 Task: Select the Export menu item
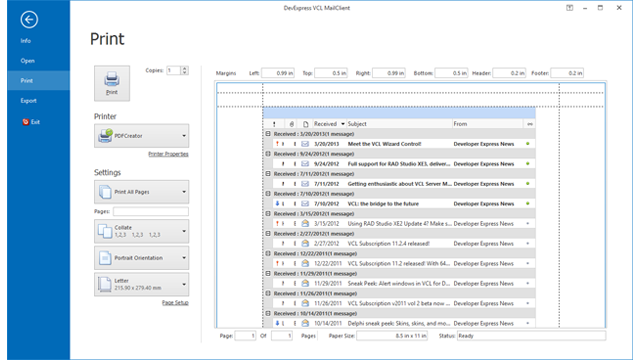(29, 100)
